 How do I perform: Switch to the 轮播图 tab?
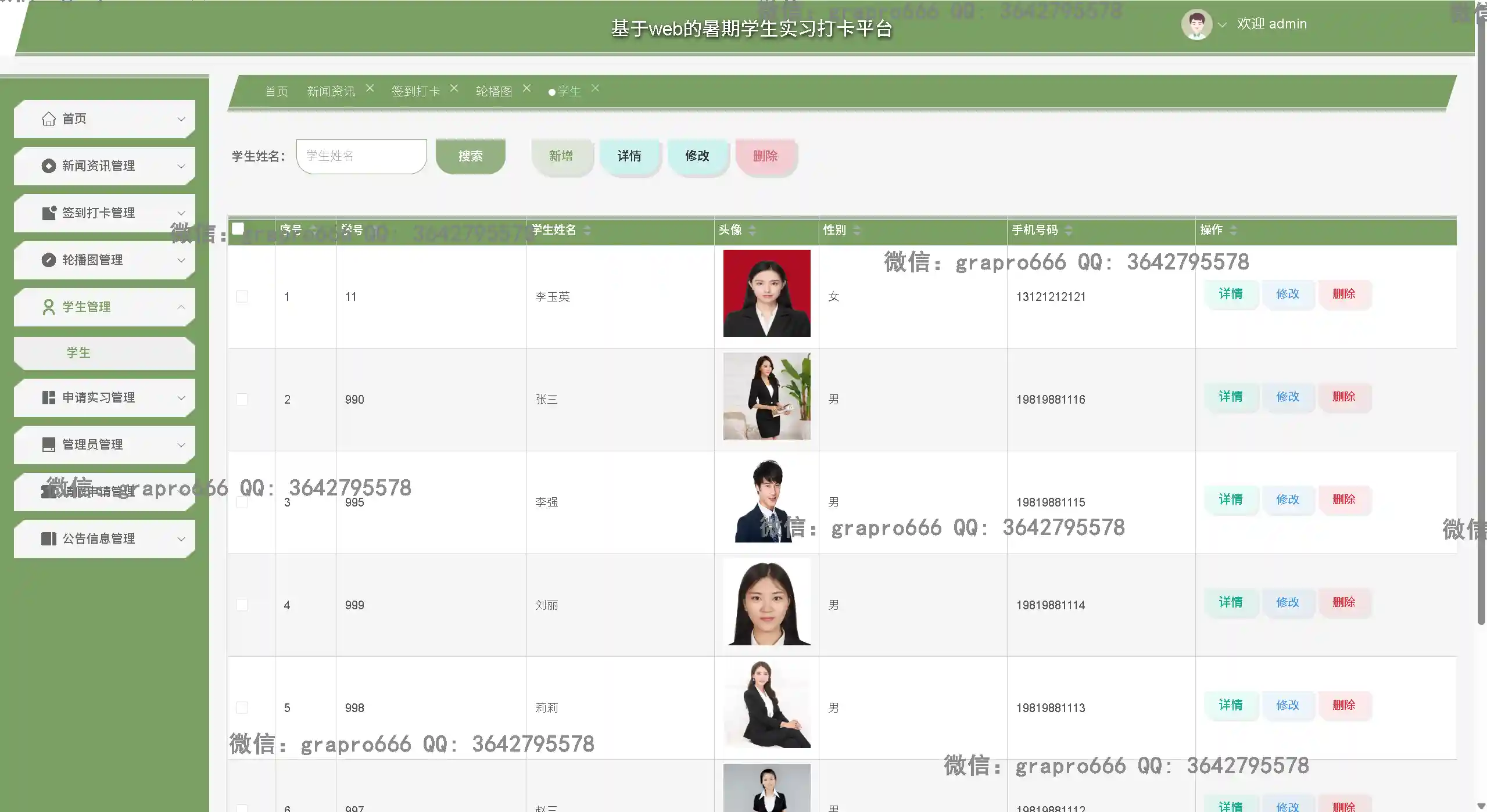(x=494, y=92)
